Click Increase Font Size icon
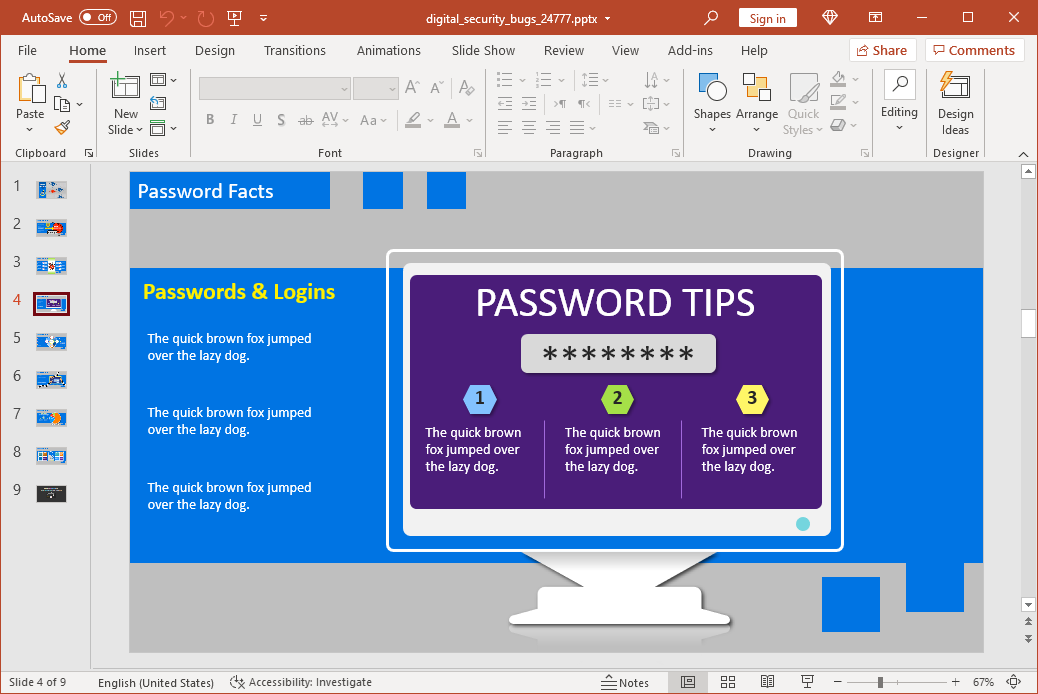This screenshot has height=694, width=1038. click(x=412, y=87)
